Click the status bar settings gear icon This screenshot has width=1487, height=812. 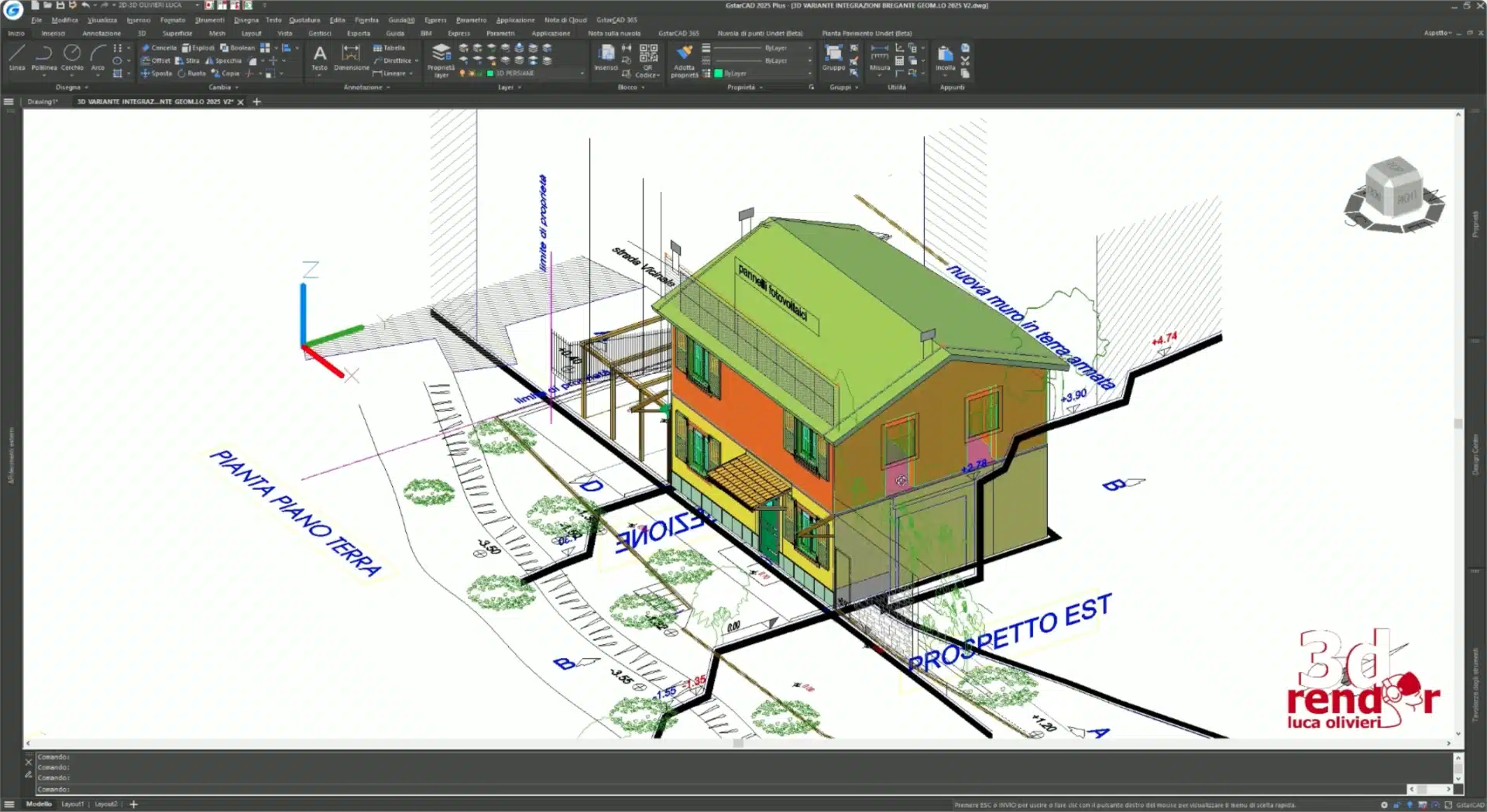[x=1384, y=805]
